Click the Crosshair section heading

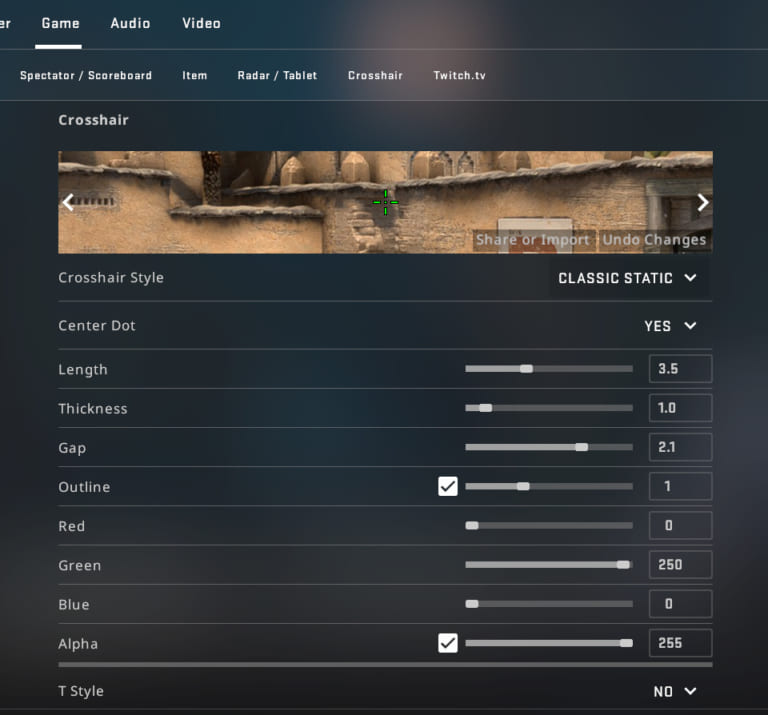pos(94,120)
